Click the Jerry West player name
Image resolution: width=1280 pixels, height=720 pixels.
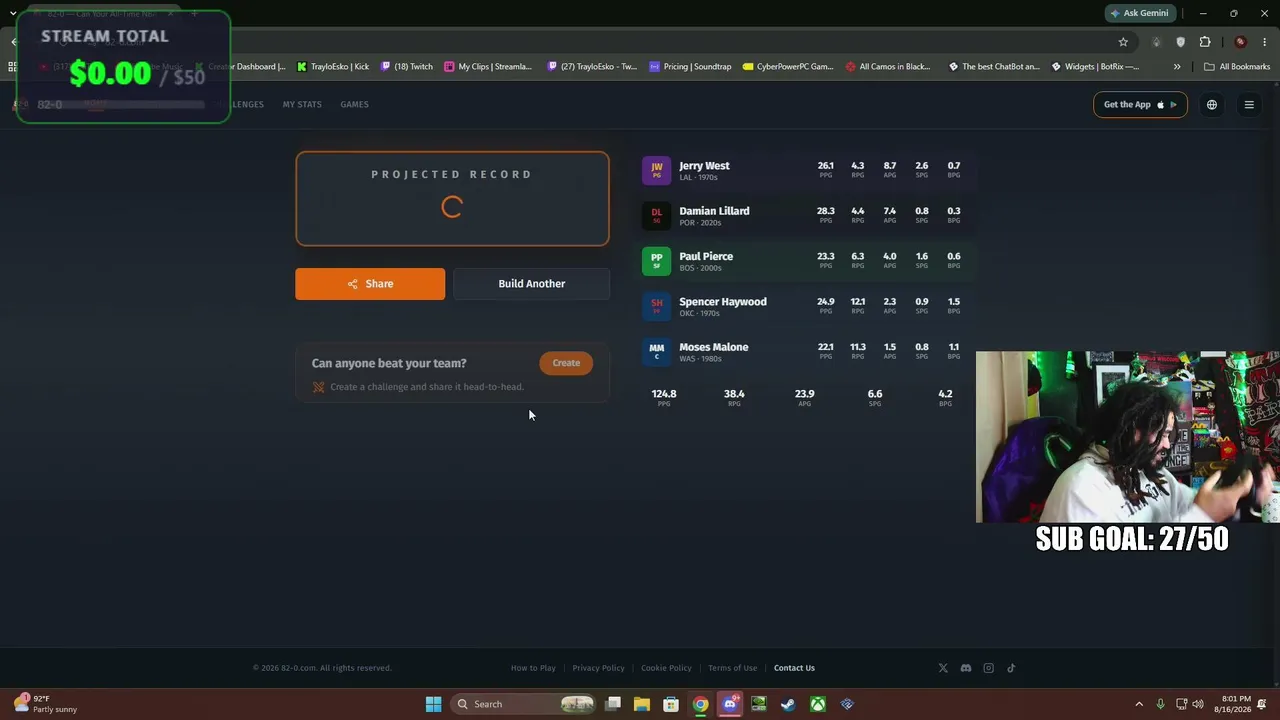pyautogui.click(x=704, y=166)
